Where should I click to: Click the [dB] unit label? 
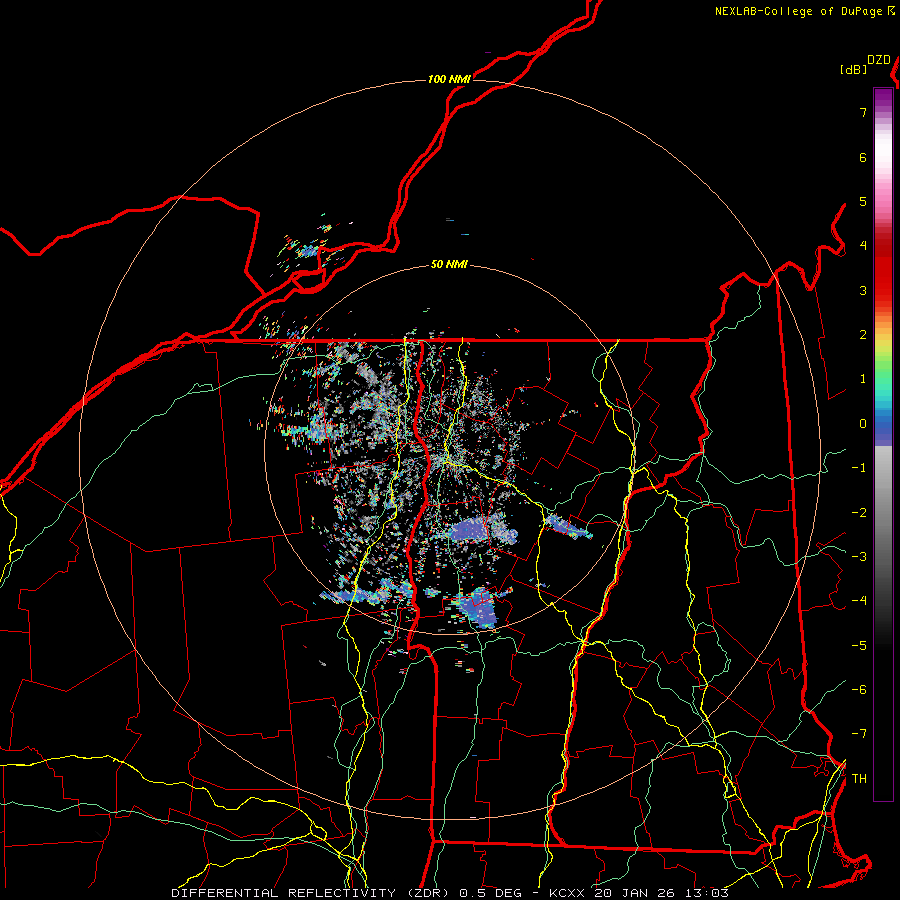pyautogui.click(x=854, y=69)
